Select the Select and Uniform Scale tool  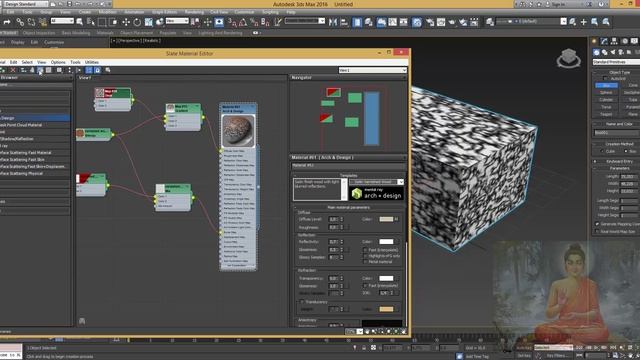pyautogui.click(x=149, y=22)
